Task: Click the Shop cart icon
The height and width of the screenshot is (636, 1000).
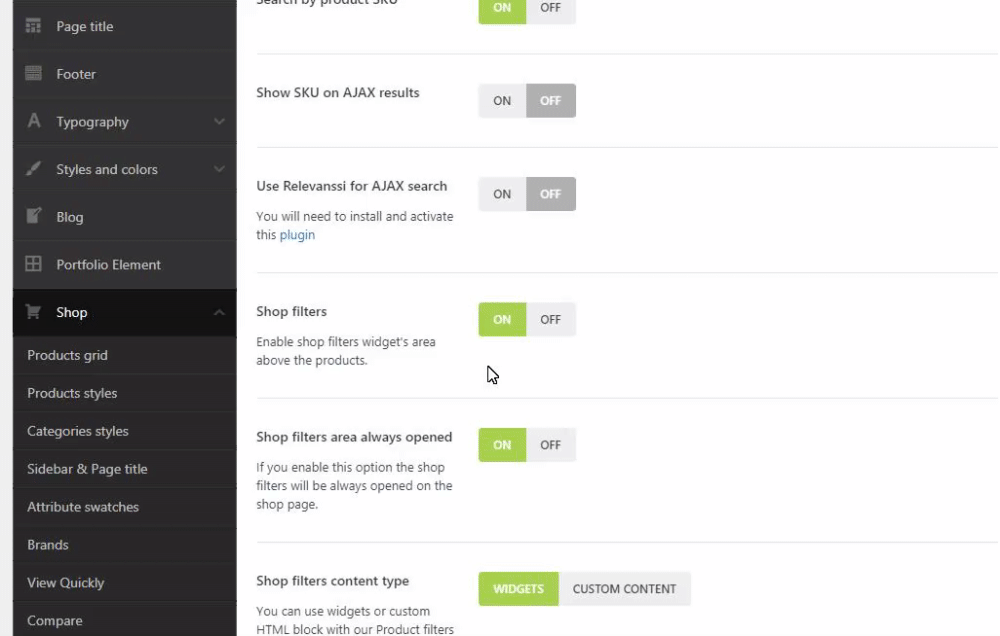Action: tap(33, 312)
